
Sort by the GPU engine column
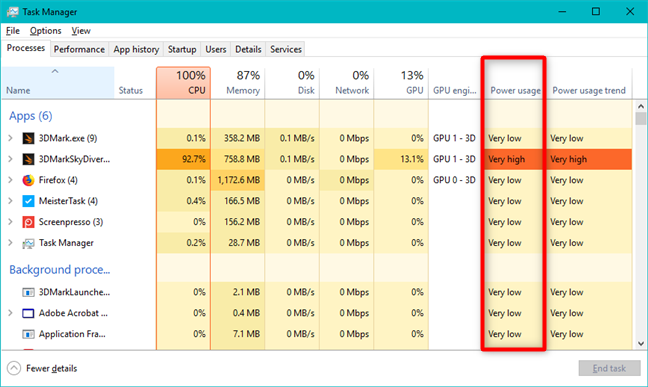click(x=455, y=83)
